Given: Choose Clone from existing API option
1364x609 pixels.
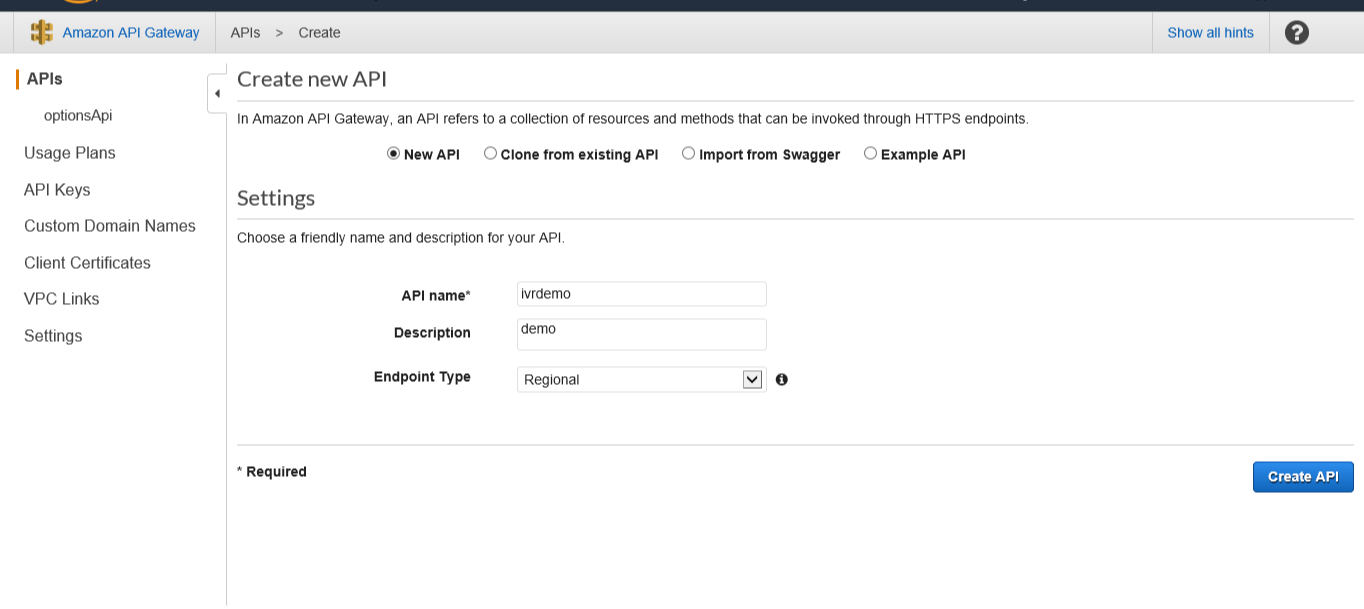Looking at the screenshot, I should [490, 154].
